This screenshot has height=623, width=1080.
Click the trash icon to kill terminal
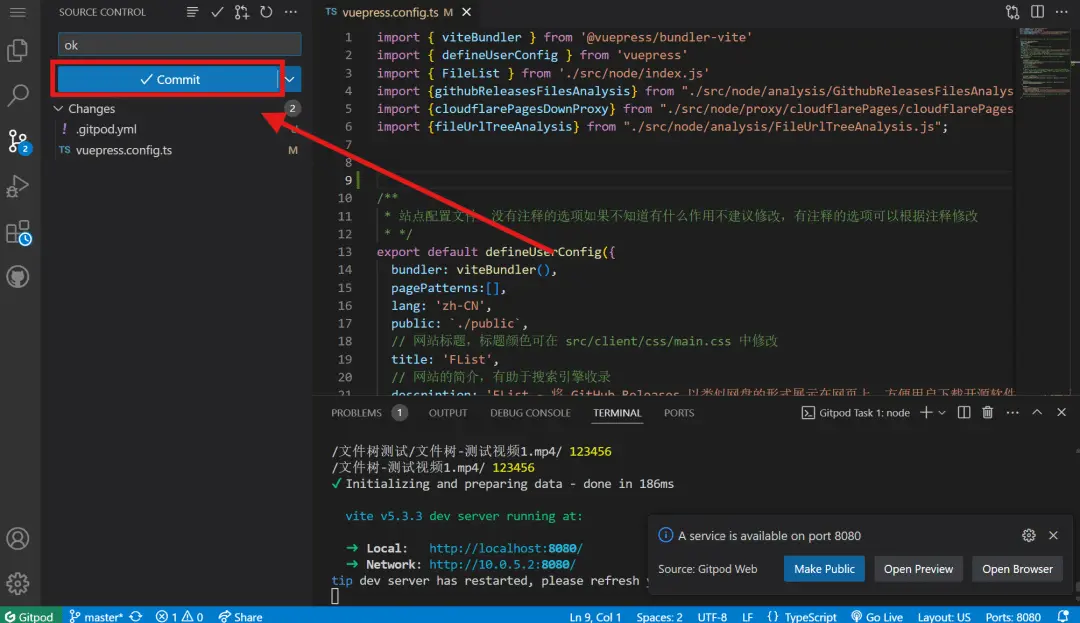tap(988, 412)
